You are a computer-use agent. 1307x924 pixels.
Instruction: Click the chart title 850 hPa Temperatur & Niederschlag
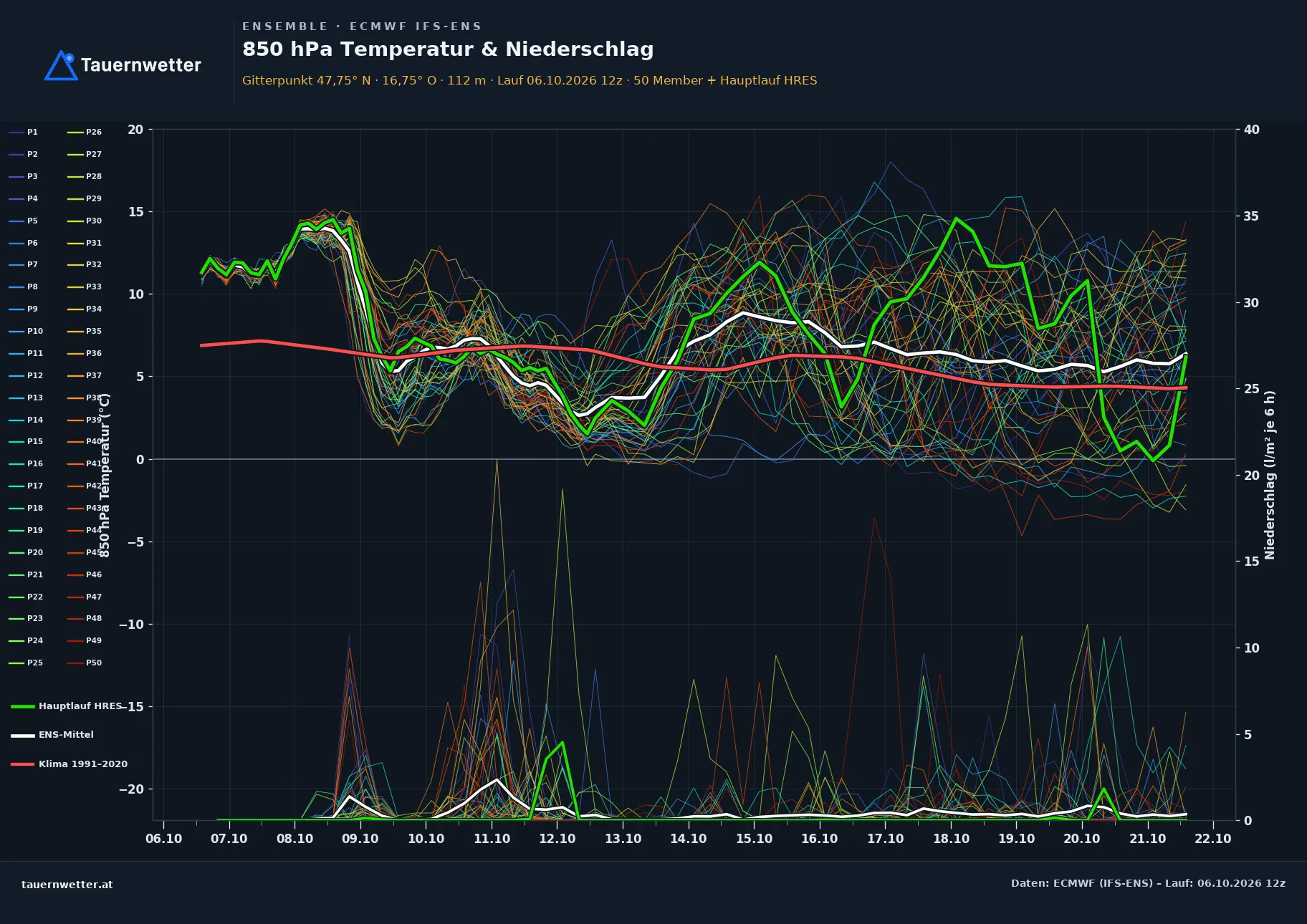click(x=448, y=49)
